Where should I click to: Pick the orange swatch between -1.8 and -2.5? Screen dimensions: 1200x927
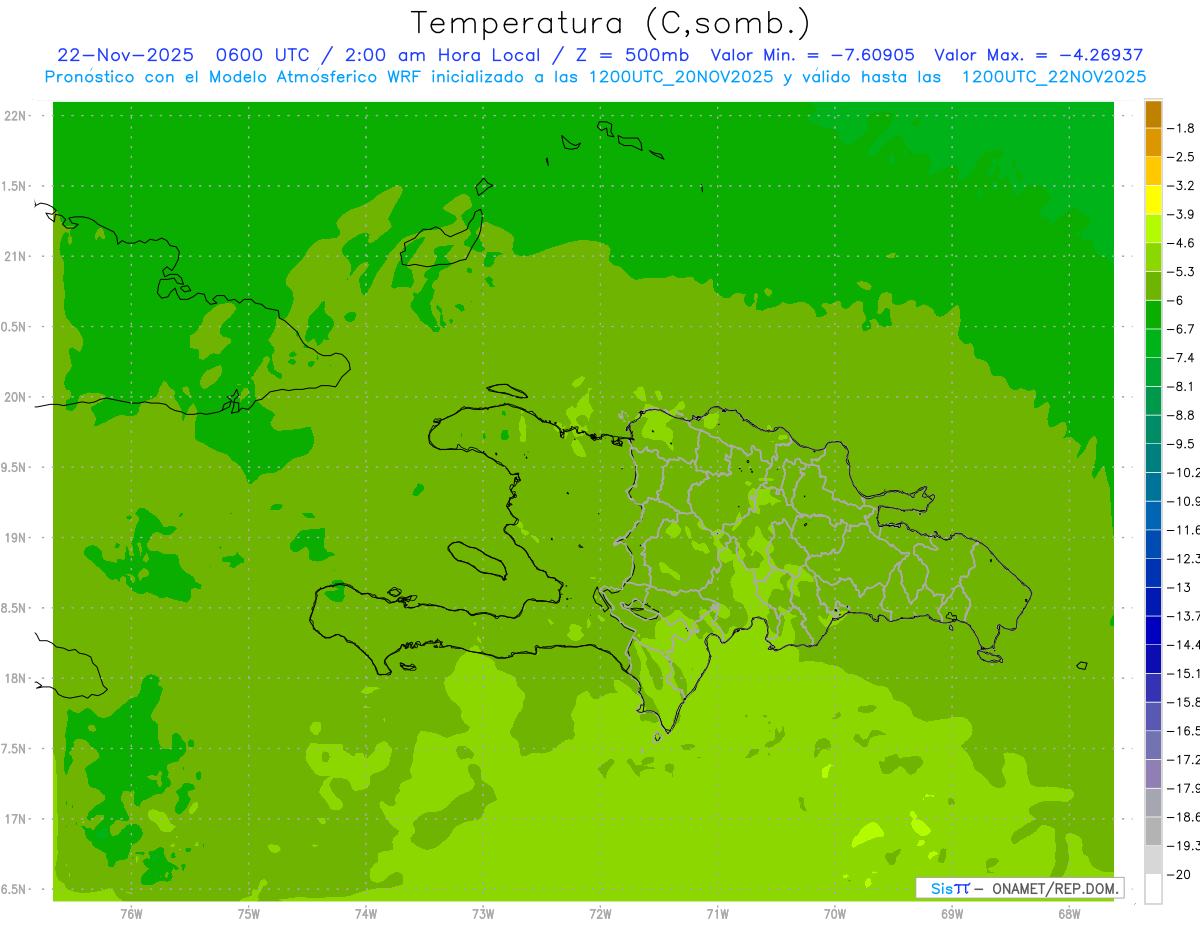(1153, 143)
